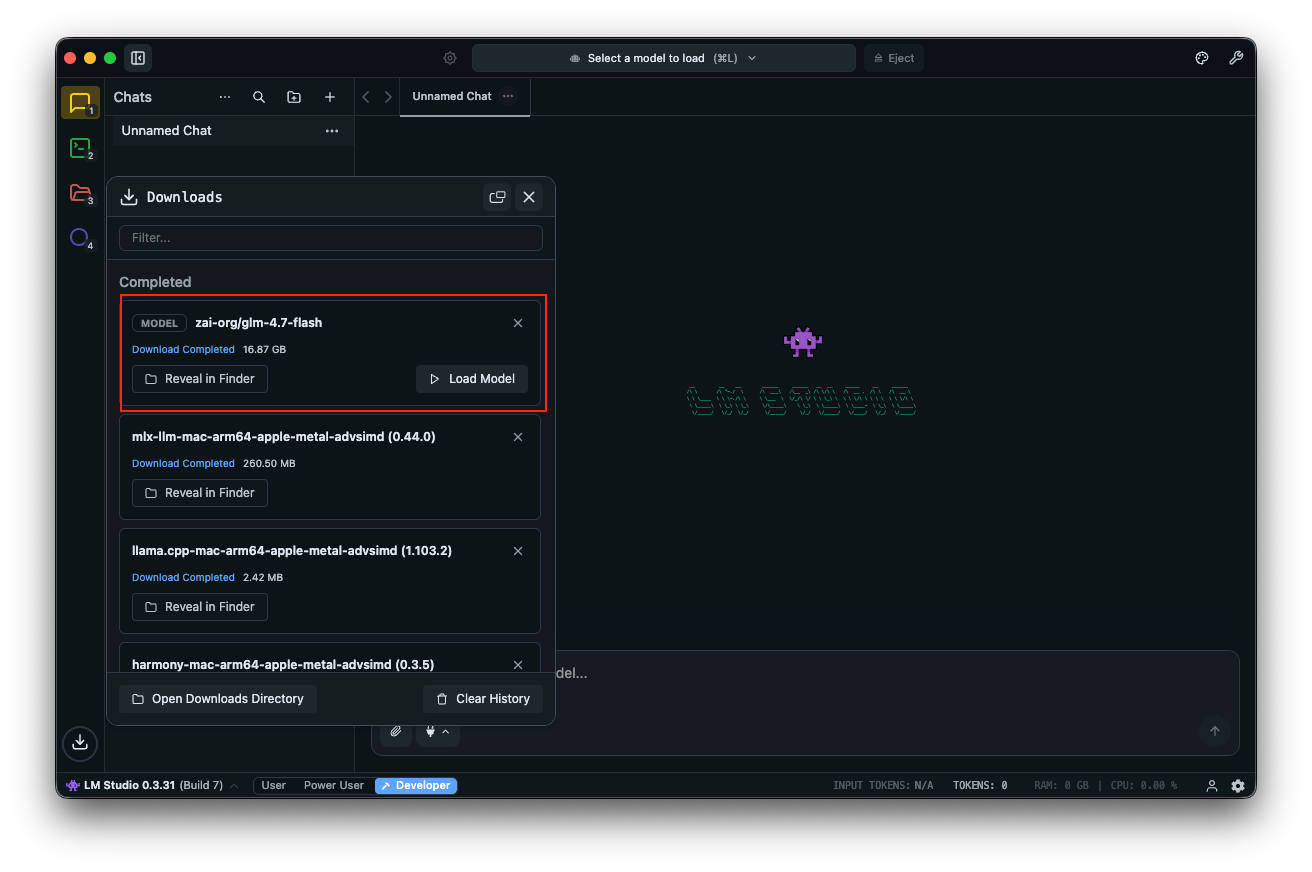
Task: Open Unnamed Chat options ellipsis in list
Action: [x=331, y=131]
